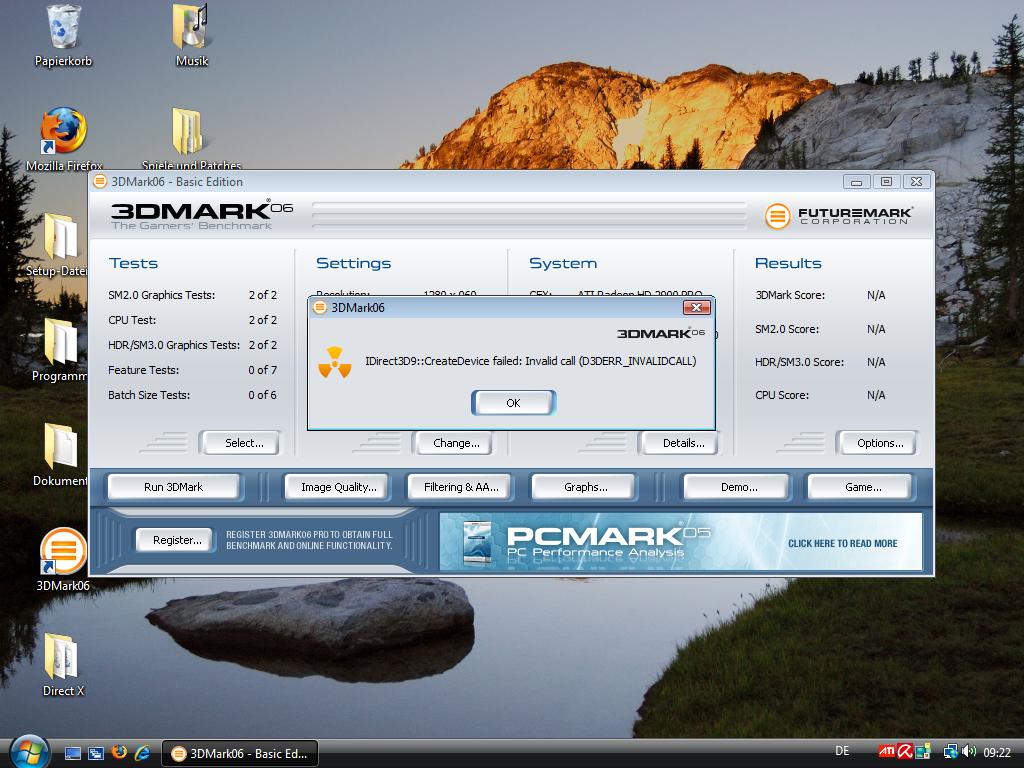Image resolution: width=1024 pixels, height=768 pixels.
Task: Click the Switch between windows quick launch icon
Action: pyautogui.click(x=96, y=754)
